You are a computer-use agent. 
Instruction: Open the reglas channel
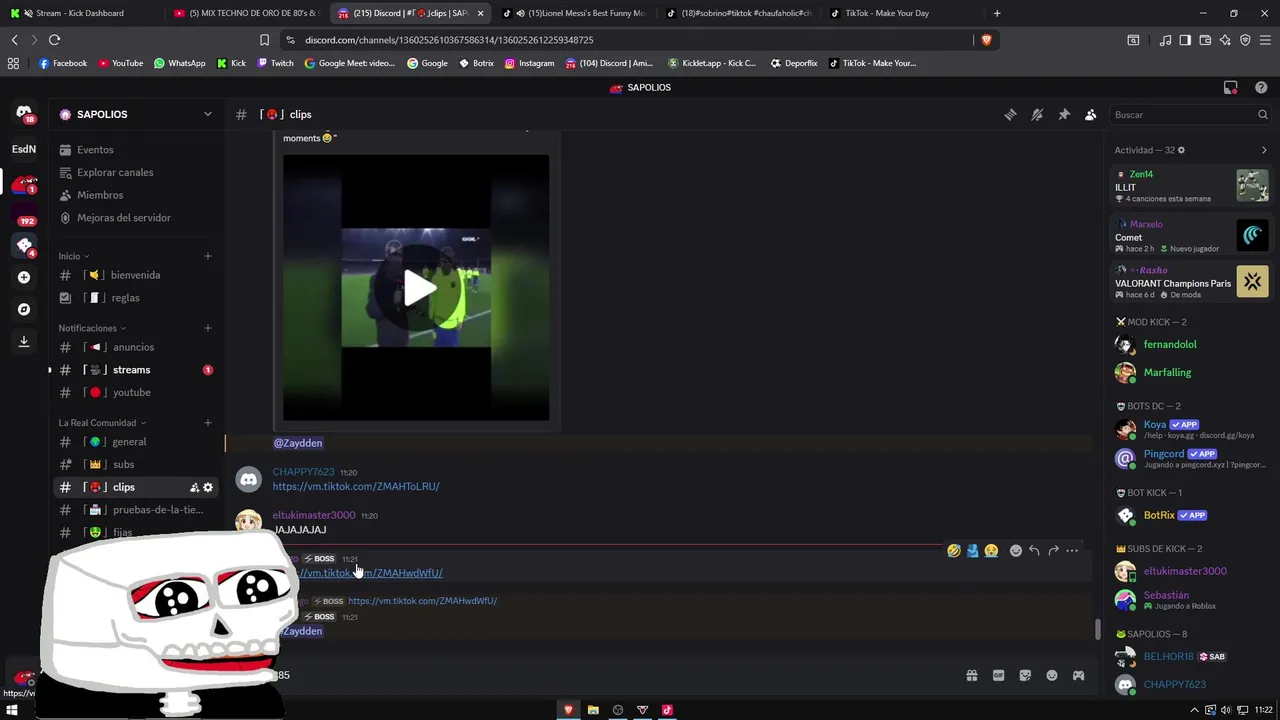point(135,298)
